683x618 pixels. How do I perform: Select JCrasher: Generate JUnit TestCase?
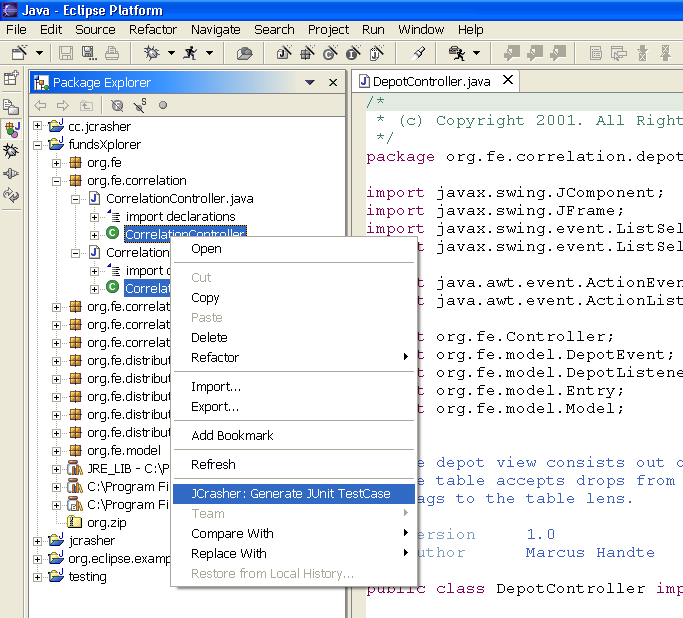294,494
